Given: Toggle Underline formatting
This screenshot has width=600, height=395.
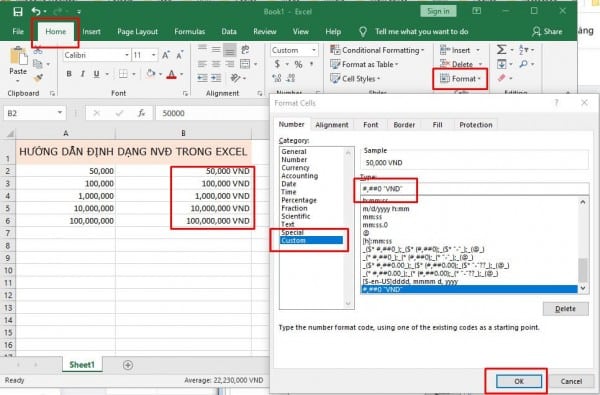Looking at the screenshot, I should (x=96, y=73).
